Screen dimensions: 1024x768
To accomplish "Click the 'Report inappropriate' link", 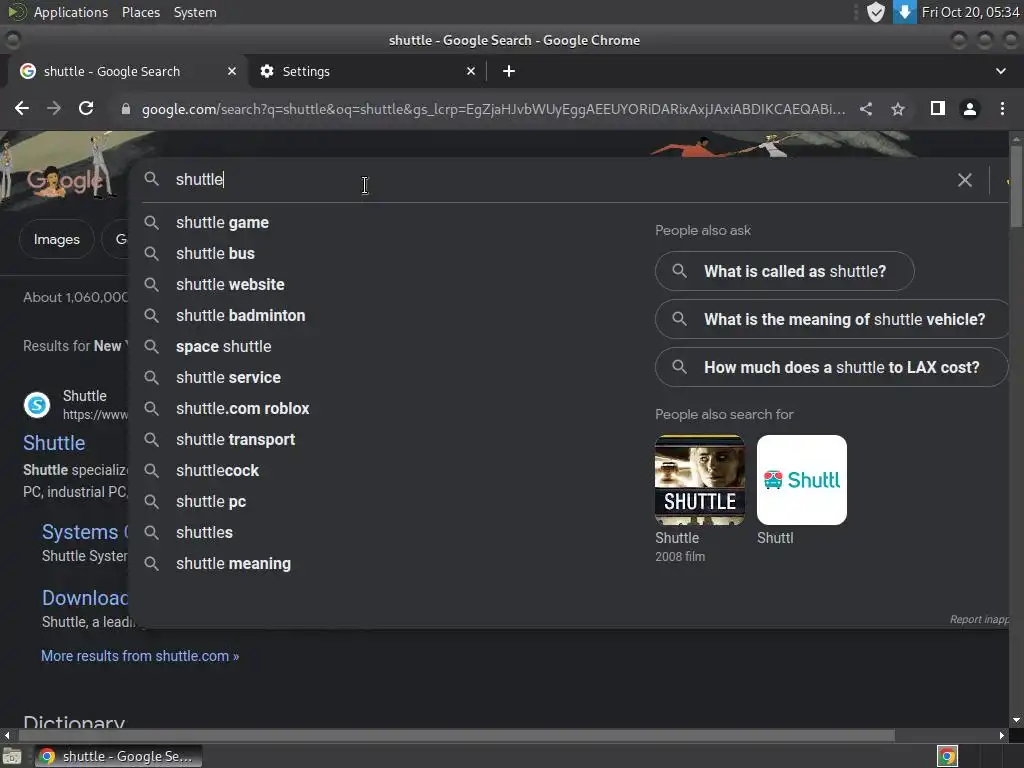I will coord(979,619).
